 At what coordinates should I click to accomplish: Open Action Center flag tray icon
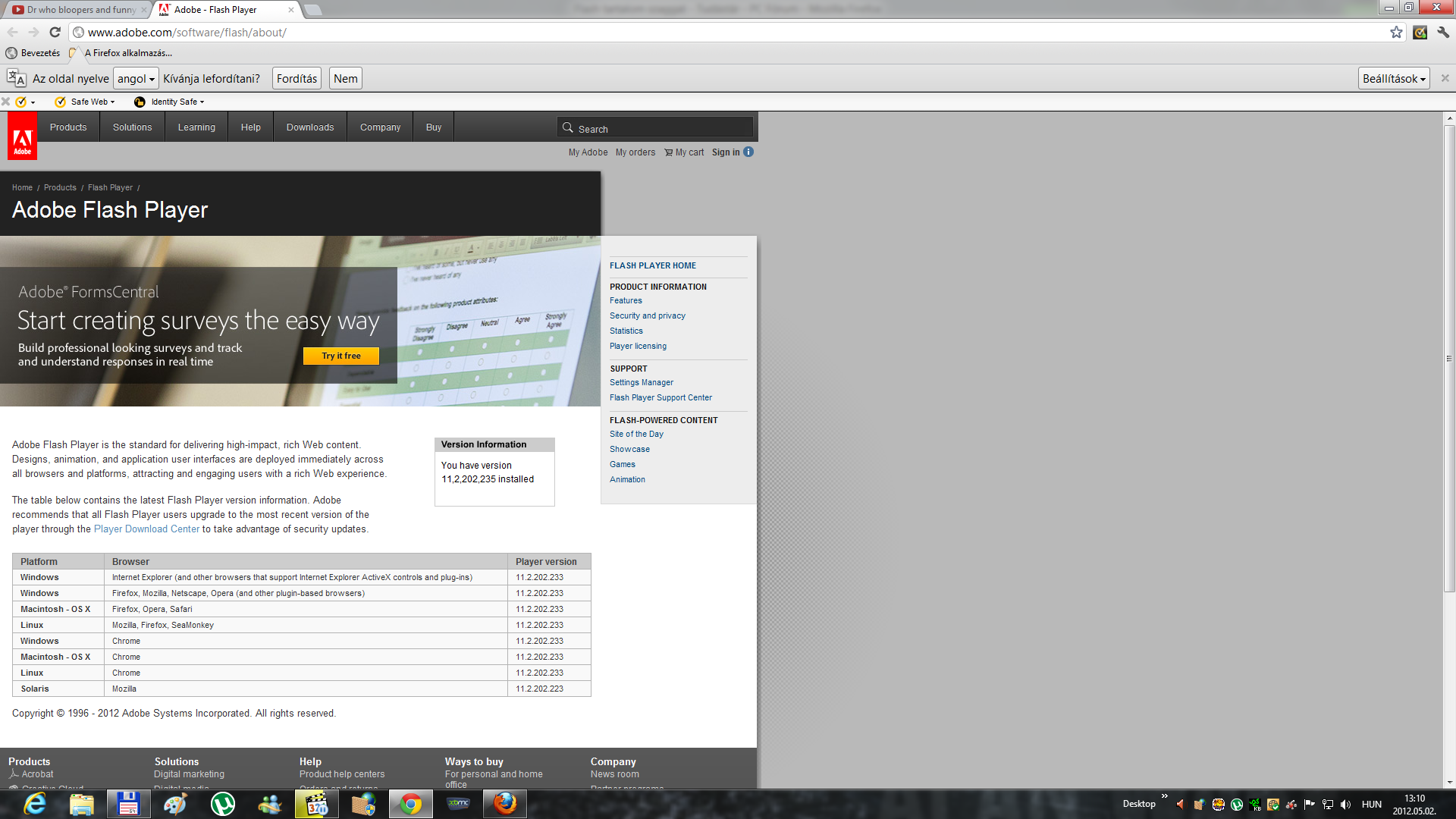point(1310,805)
